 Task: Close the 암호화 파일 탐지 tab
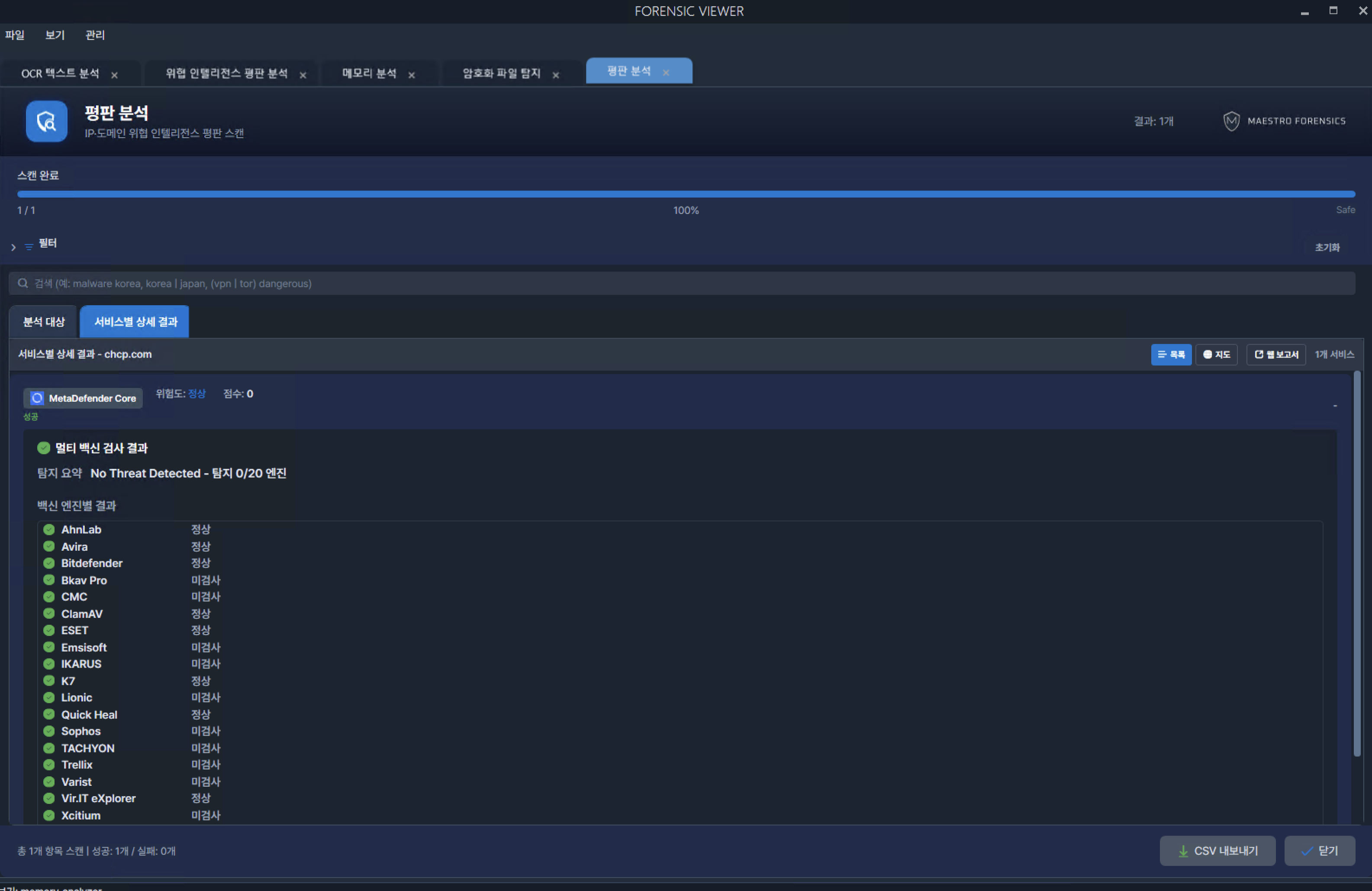[x=556, y=75]
